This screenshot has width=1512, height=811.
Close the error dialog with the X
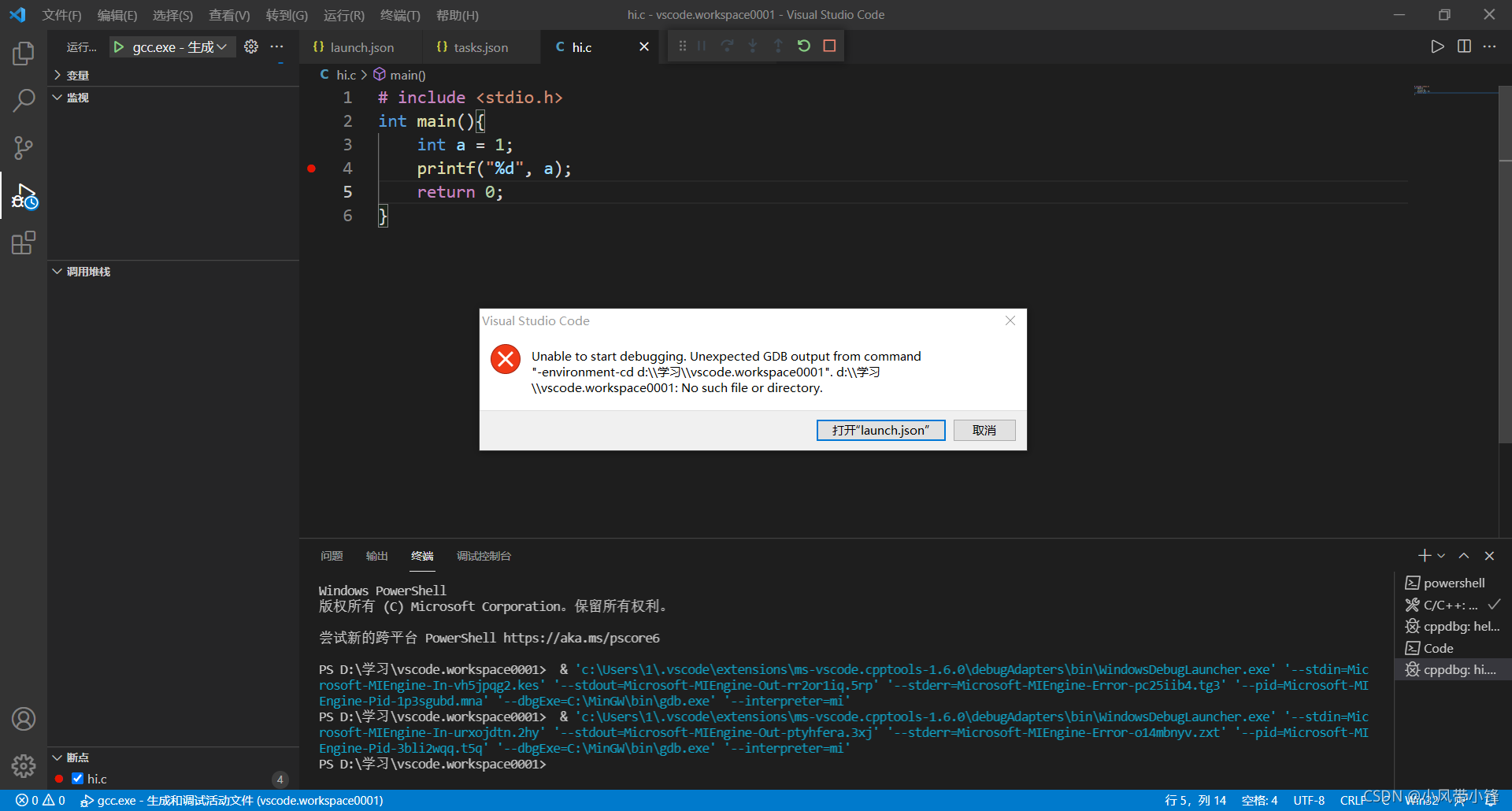pos(1010,320)
